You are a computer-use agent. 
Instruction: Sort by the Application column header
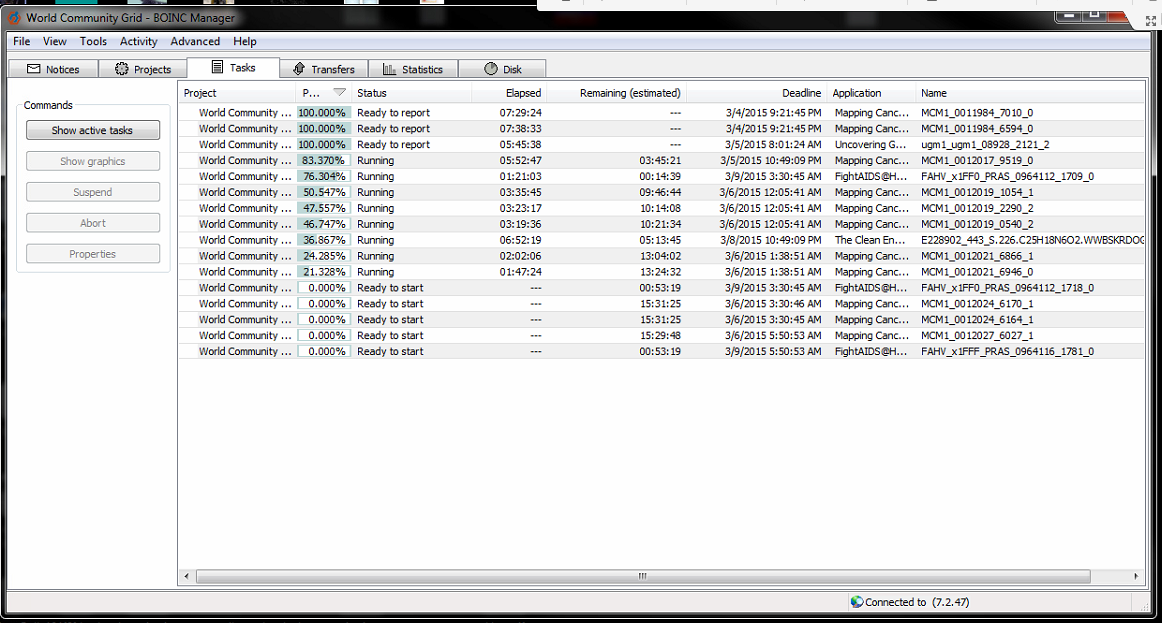[872, 93]
